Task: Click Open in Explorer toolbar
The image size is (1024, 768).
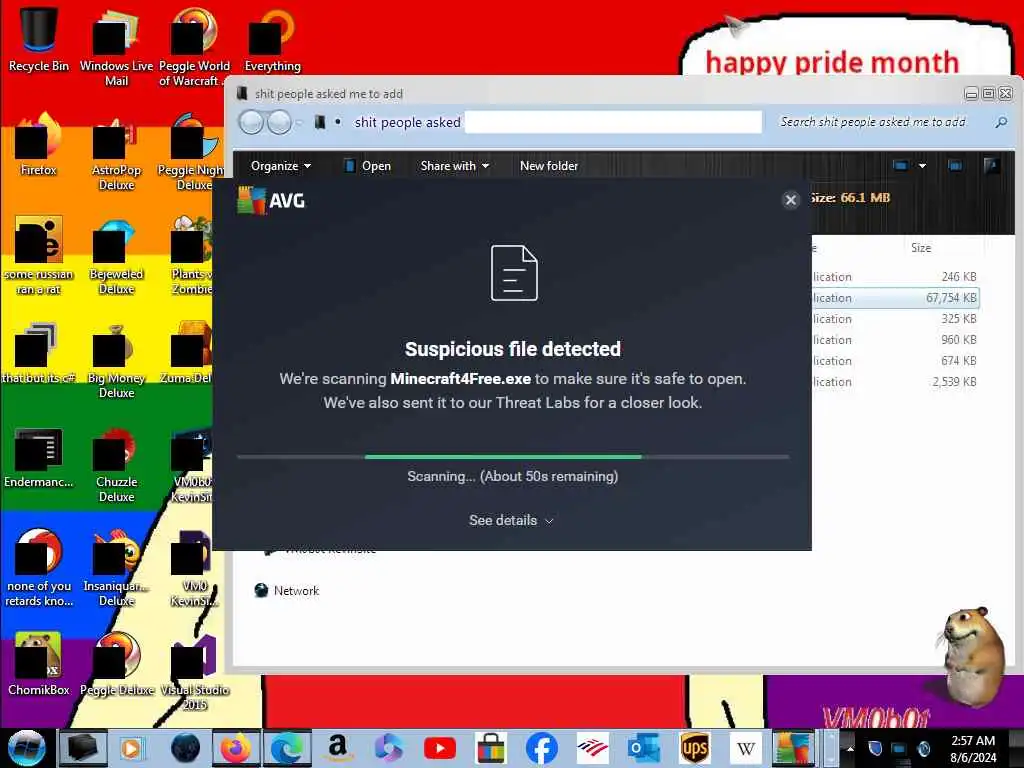Action: coord(368,166)
